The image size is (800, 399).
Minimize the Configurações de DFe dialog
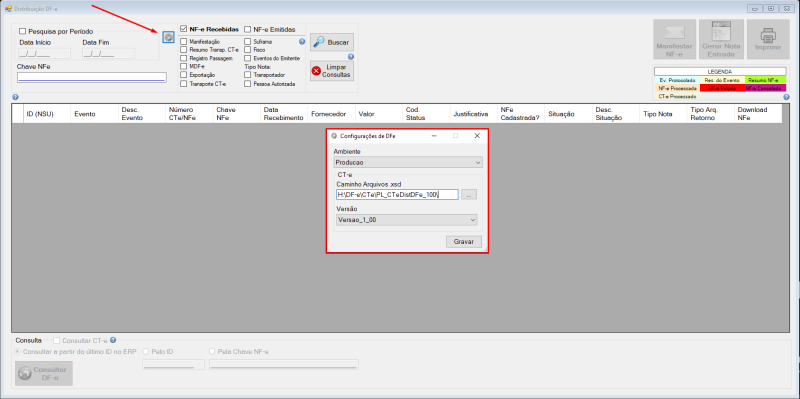433,136
